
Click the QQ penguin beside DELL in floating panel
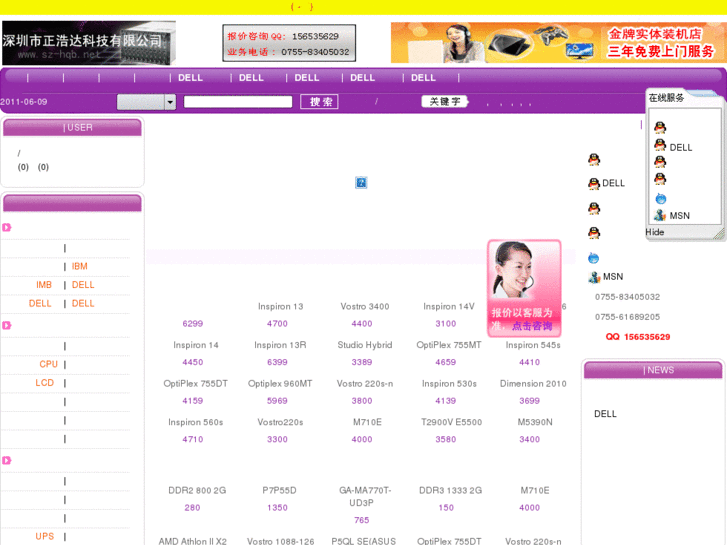[660, 146]
